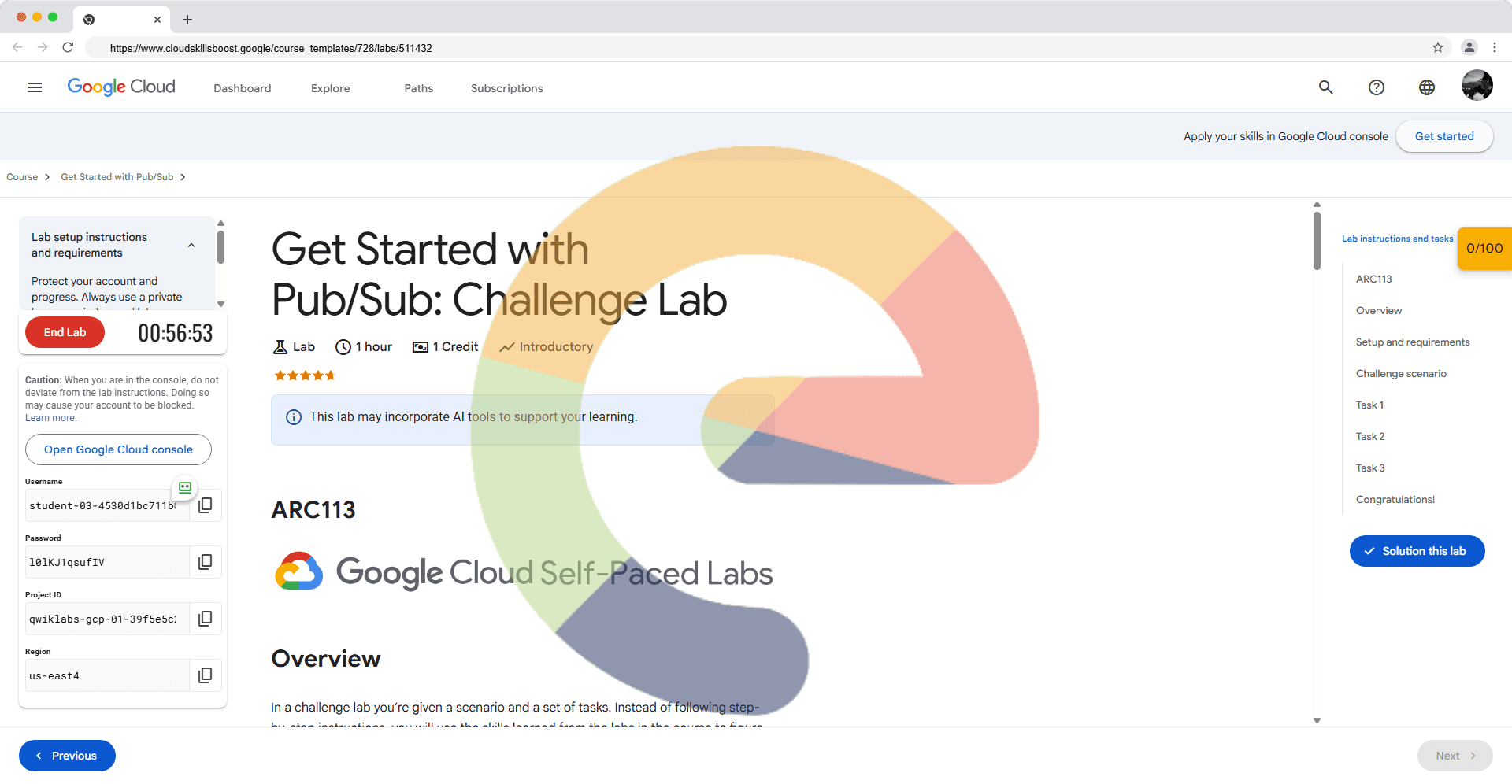Click the search magnifier icon

coord(1326,87)
